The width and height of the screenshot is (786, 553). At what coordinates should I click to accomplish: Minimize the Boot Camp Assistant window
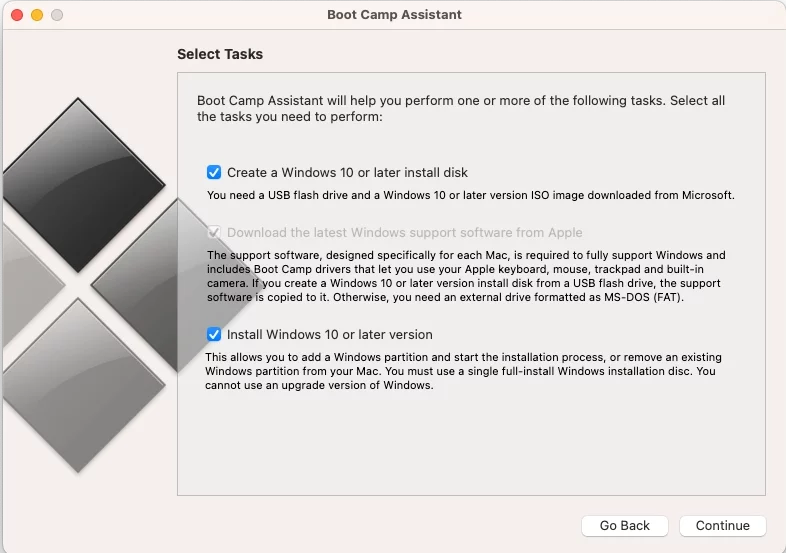(x=37, y=15)
